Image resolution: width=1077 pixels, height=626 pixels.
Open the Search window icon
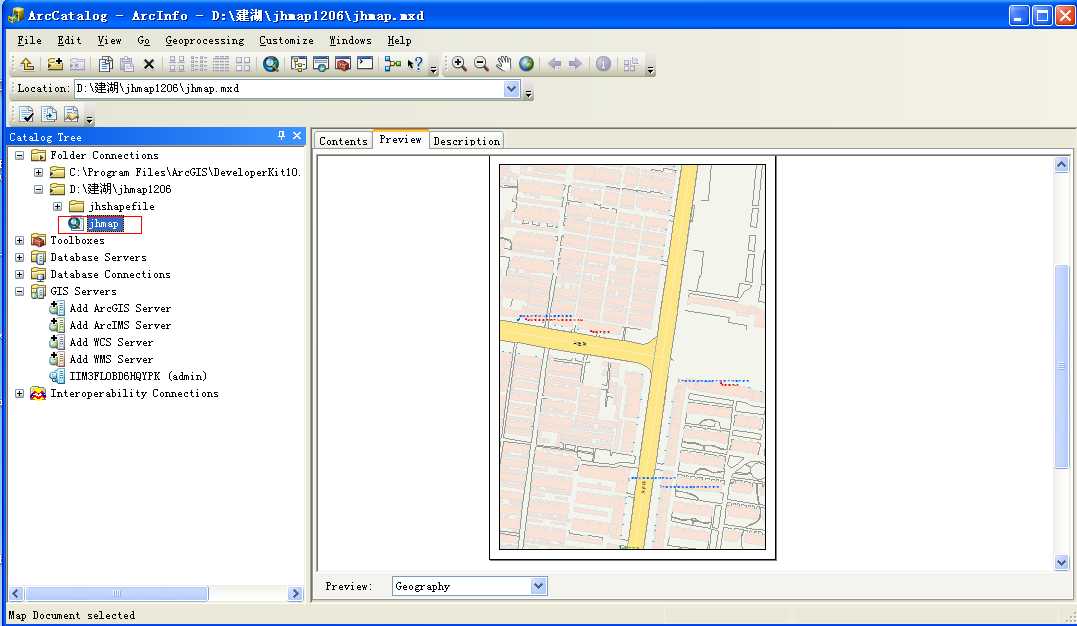tap(321, 64)
